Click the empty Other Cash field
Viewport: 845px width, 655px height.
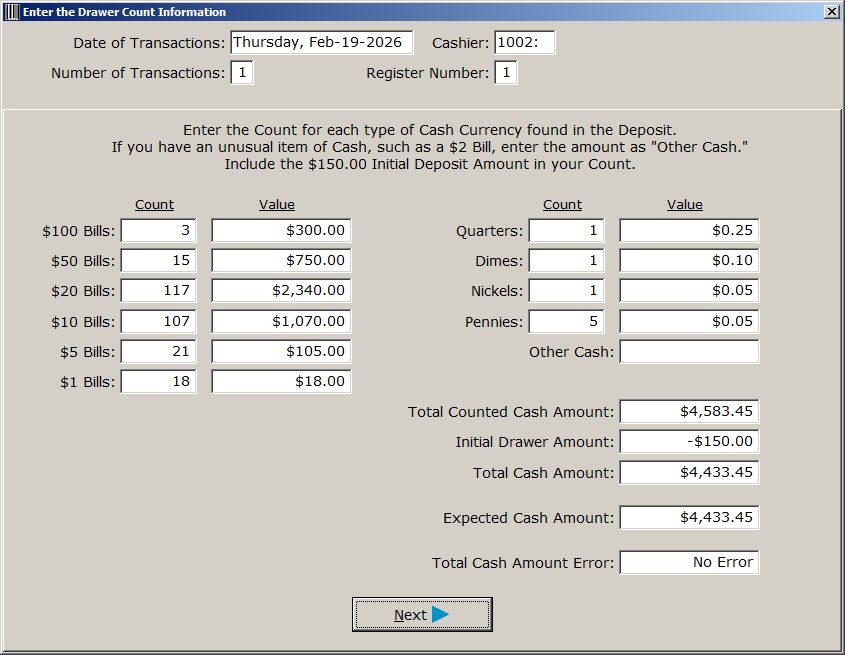pos(689,352)
